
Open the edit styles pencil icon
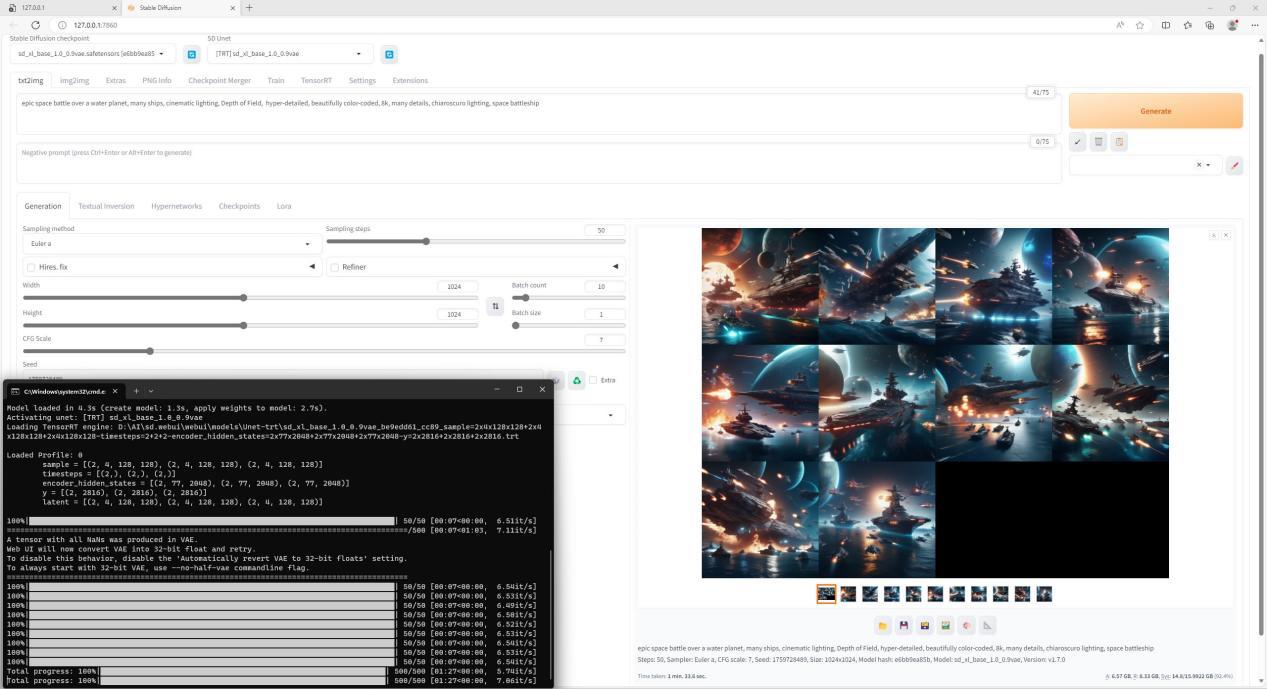coord(1234,165)
